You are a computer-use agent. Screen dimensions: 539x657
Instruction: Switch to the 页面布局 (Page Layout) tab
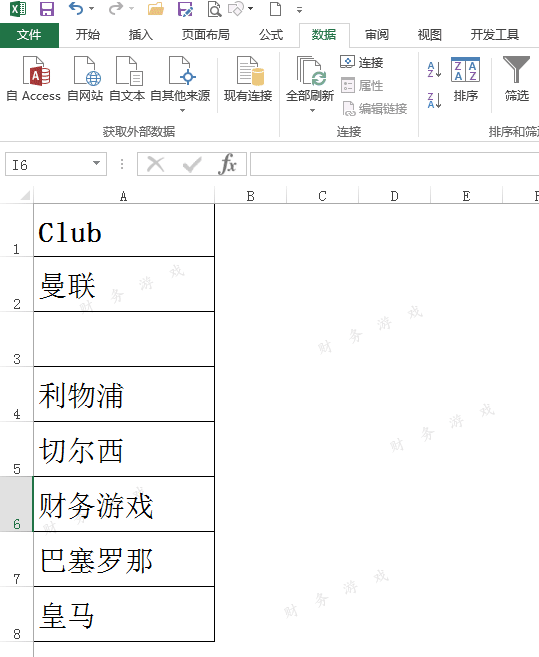205,35
